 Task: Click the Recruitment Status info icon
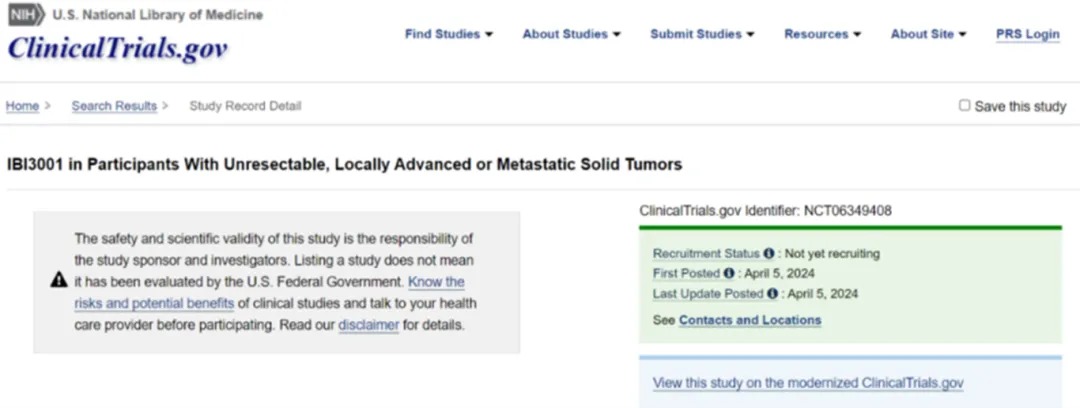pyautogui.click(x=769, y=254)
